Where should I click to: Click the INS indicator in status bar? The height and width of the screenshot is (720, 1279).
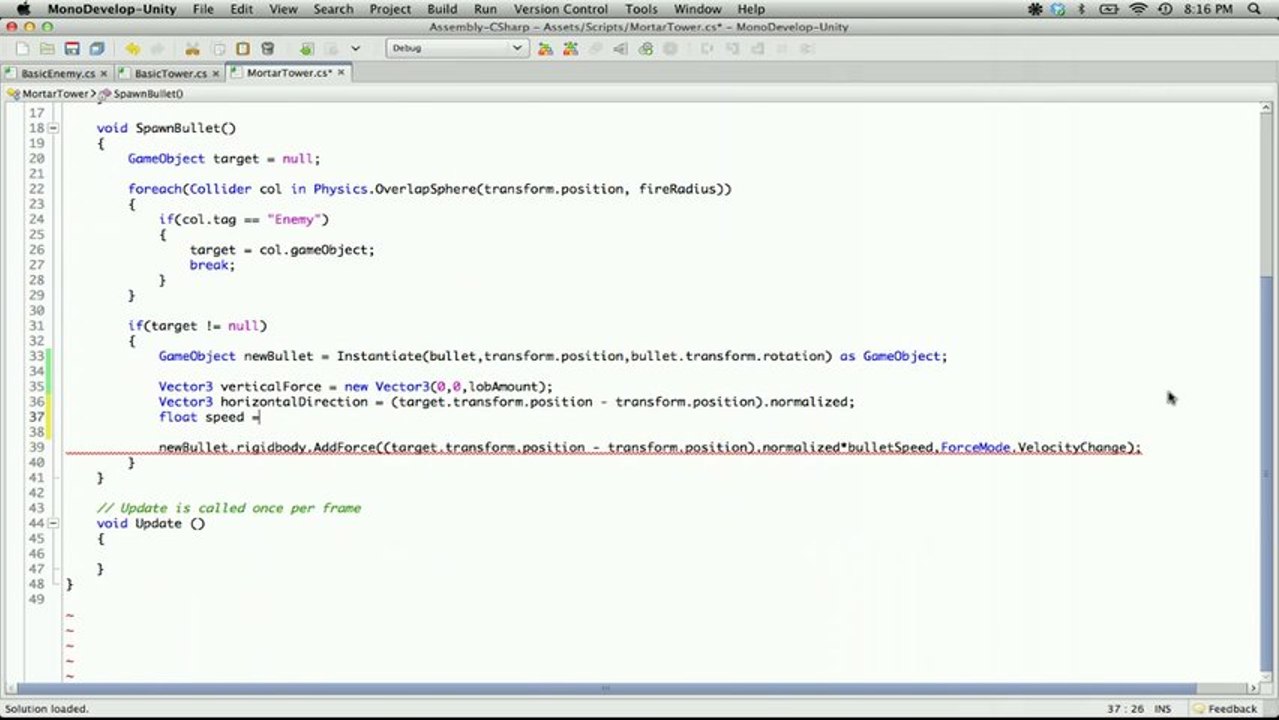pos(1163,708)
